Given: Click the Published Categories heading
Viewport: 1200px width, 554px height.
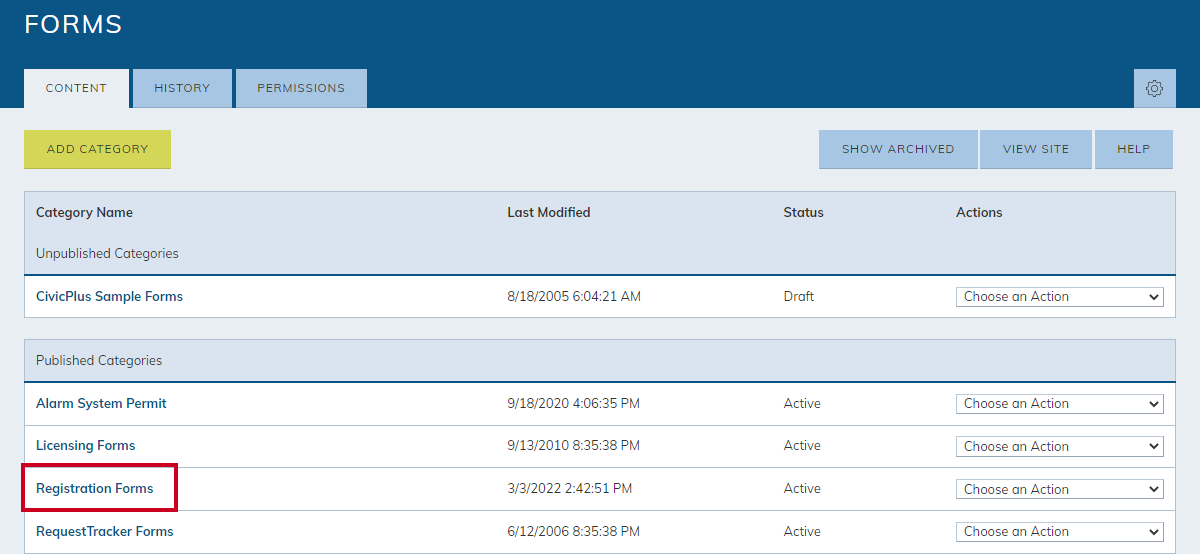Looking at the screenshot, I should point(99,360).
